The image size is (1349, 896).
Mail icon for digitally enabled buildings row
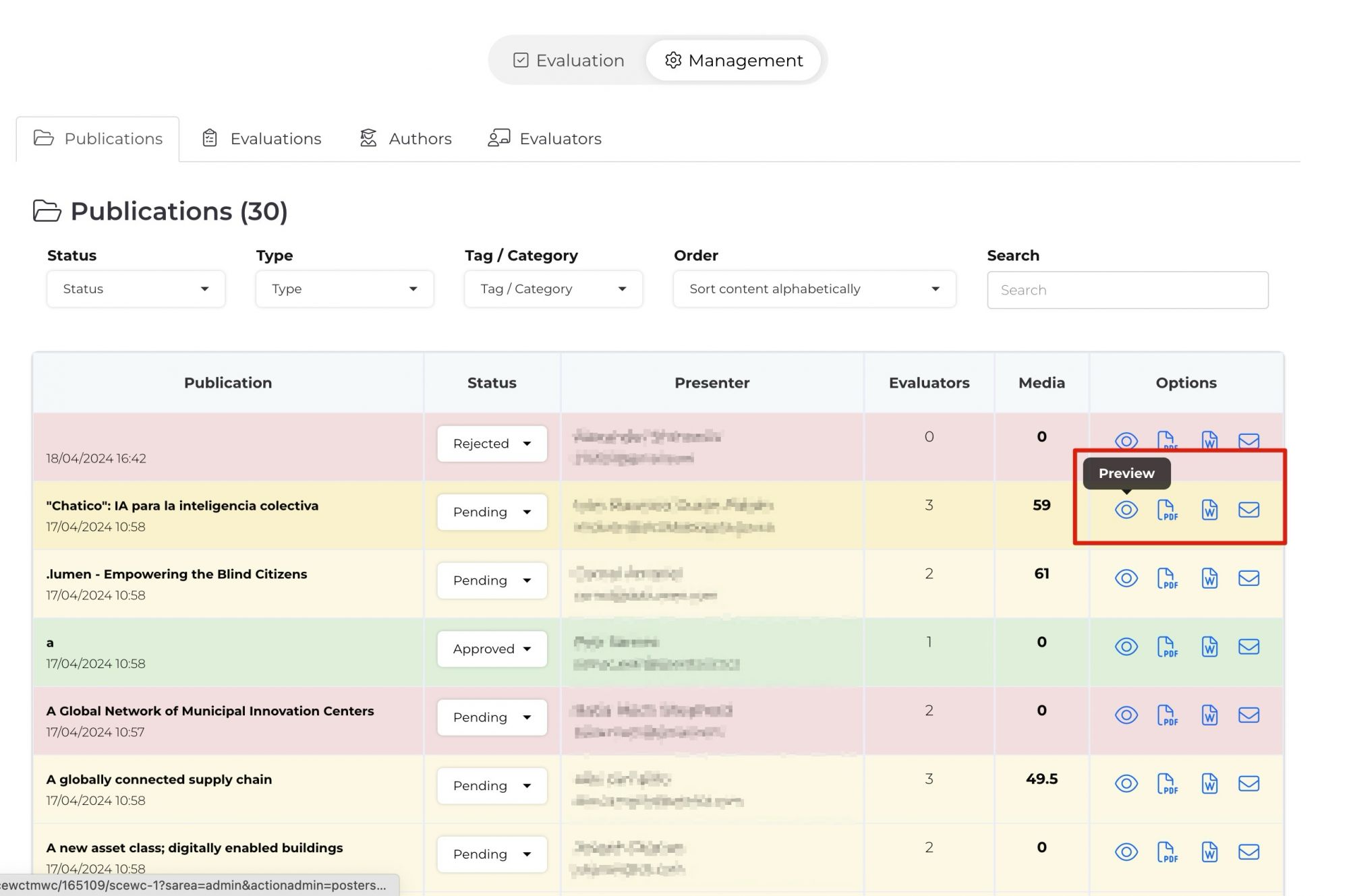coord(1248,852)
